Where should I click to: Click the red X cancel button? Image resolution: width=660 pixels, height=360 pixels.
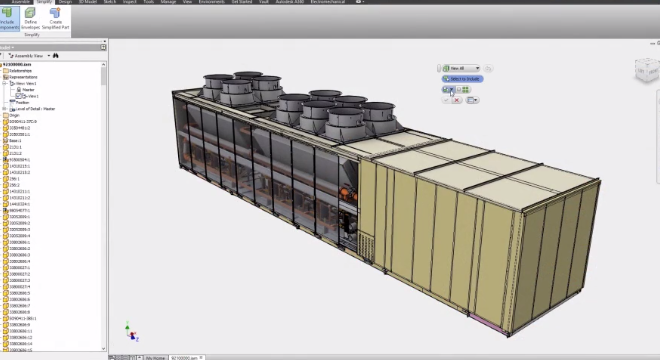[x=457, y=100]
